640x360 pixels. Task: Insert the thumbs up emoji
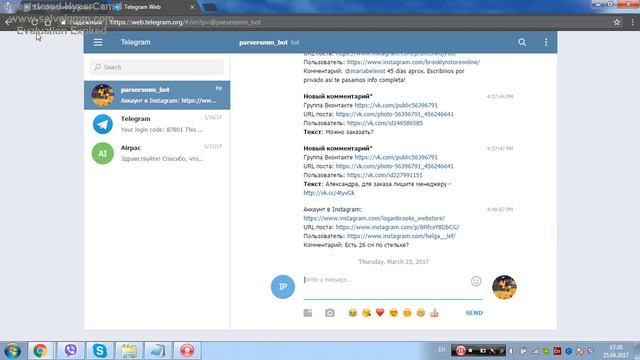[x=434, y=313]
